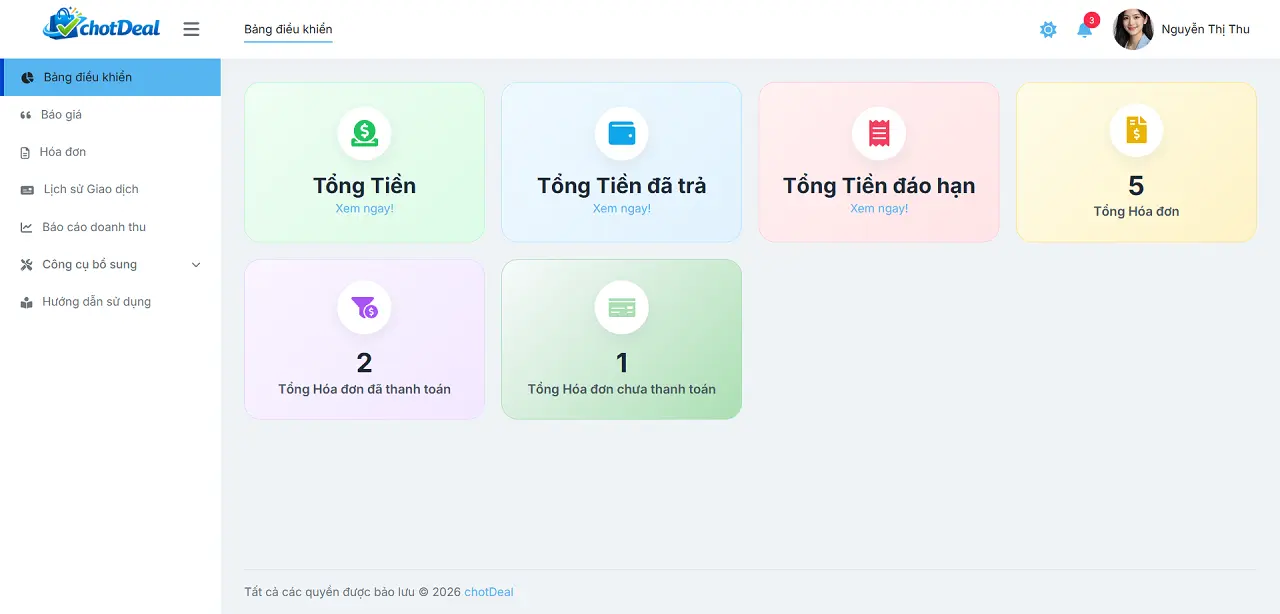Click the chotDeal logo
Screen dimensions: 1280x614
tap(100, 27)
